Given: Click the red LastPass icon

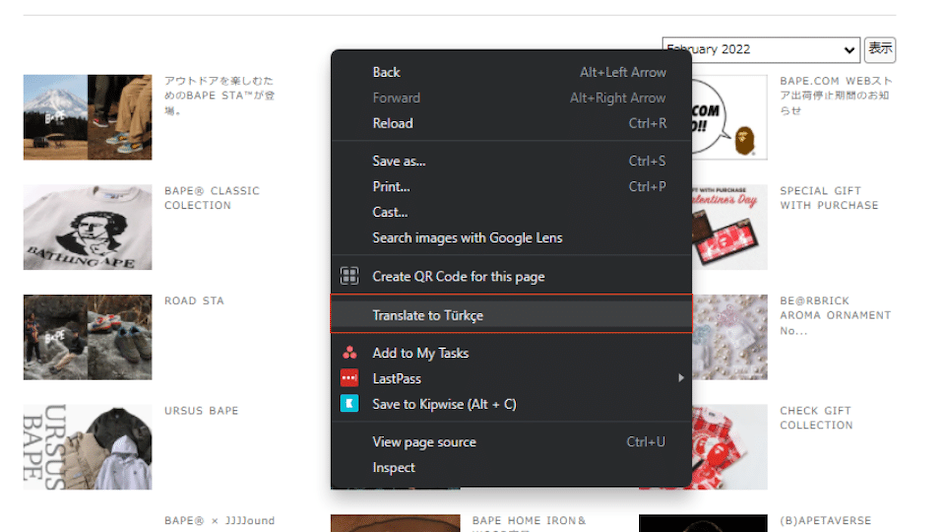Looking at the screenshot, I should pyautogui.click(x=350, y=378).
